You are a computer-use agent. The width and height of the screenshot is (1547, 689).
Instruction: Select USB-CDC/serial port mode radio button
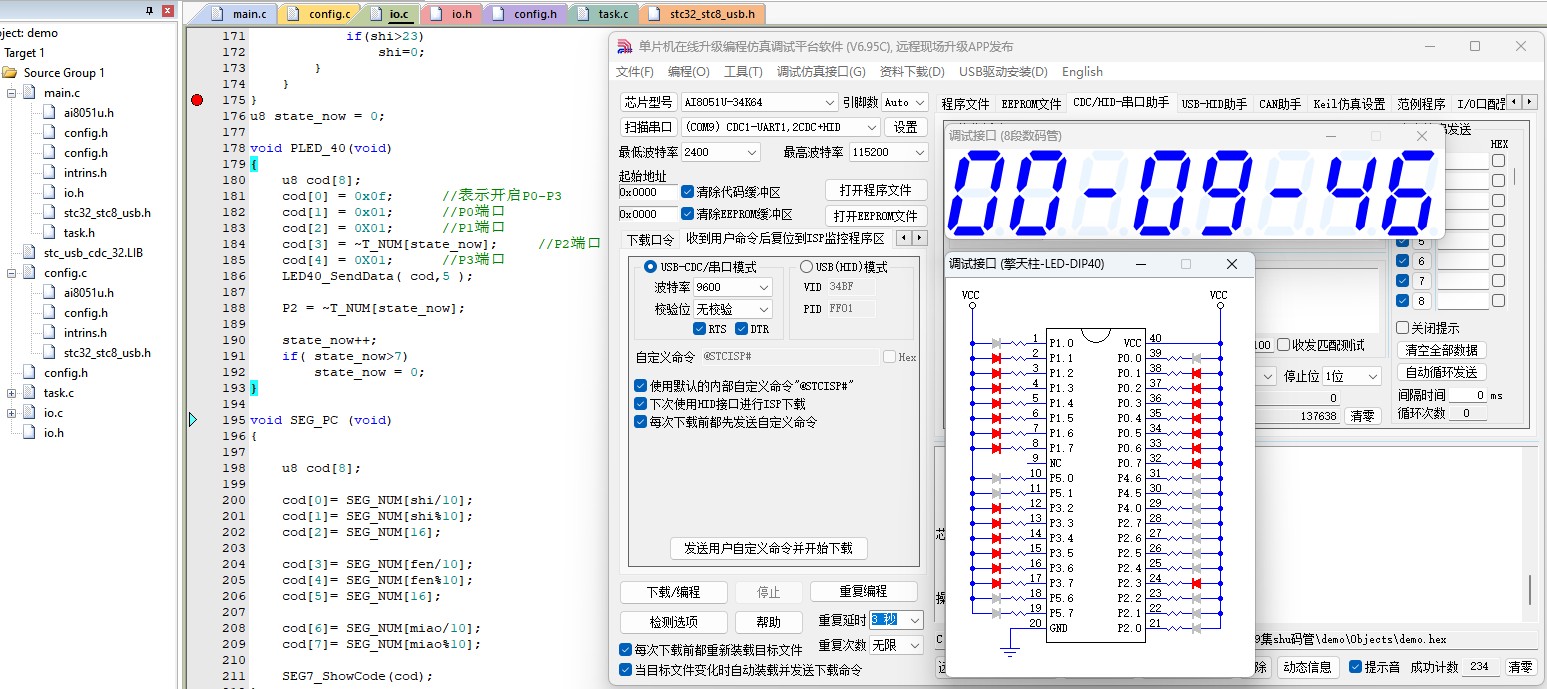[651, 267]
